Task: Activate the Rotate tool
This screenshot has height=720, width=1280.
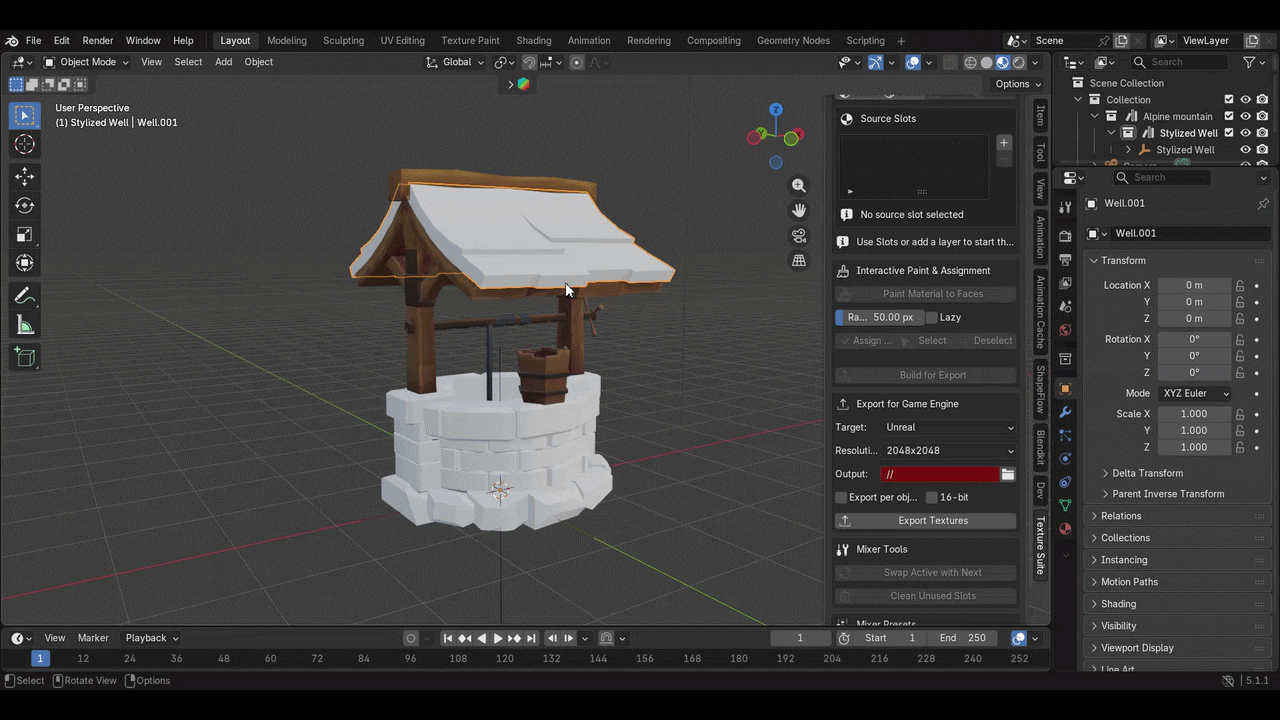Action: [25, 205]
